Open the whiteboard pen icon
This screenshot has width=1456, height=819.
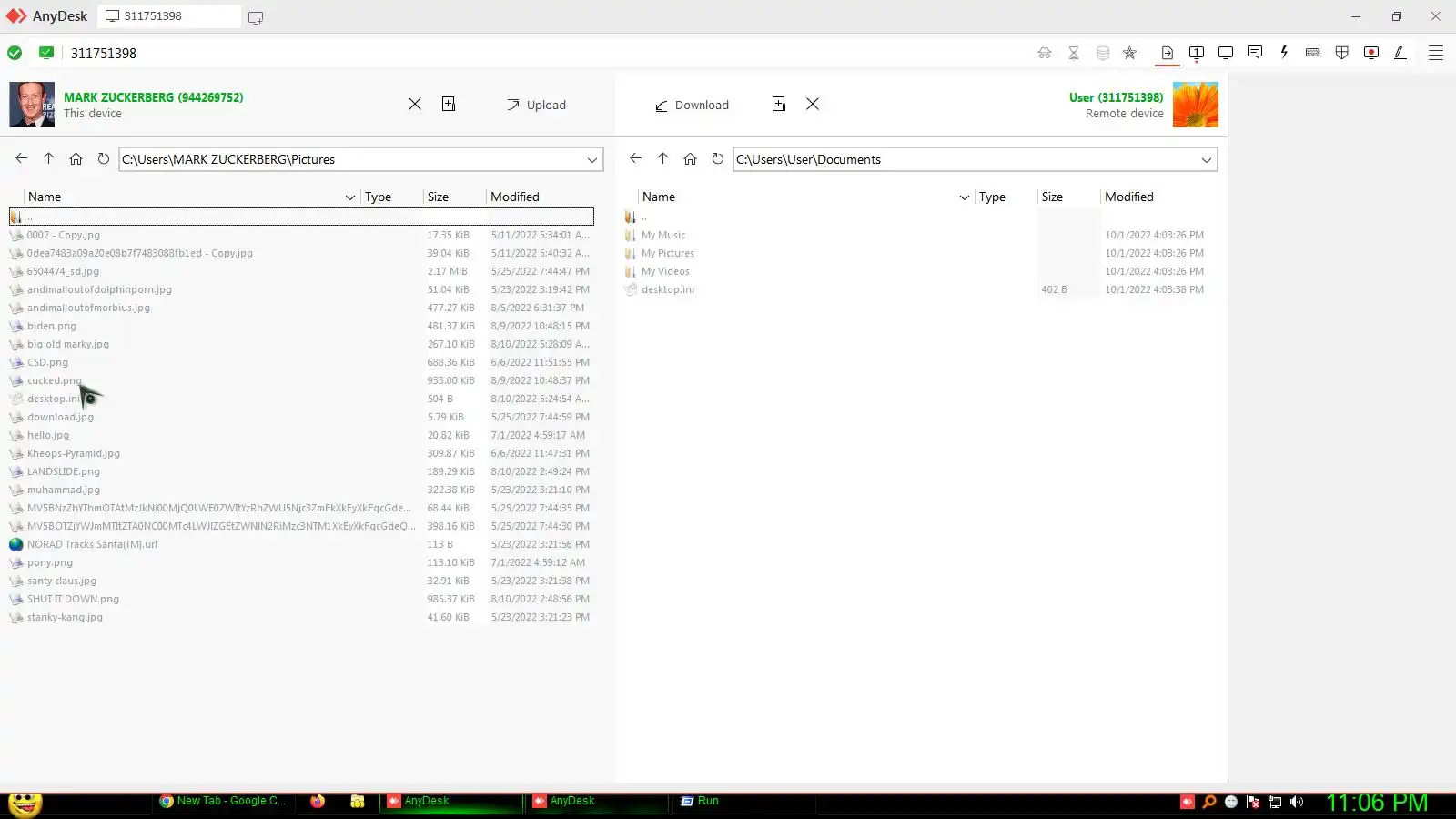click(x=1400, y=53)
